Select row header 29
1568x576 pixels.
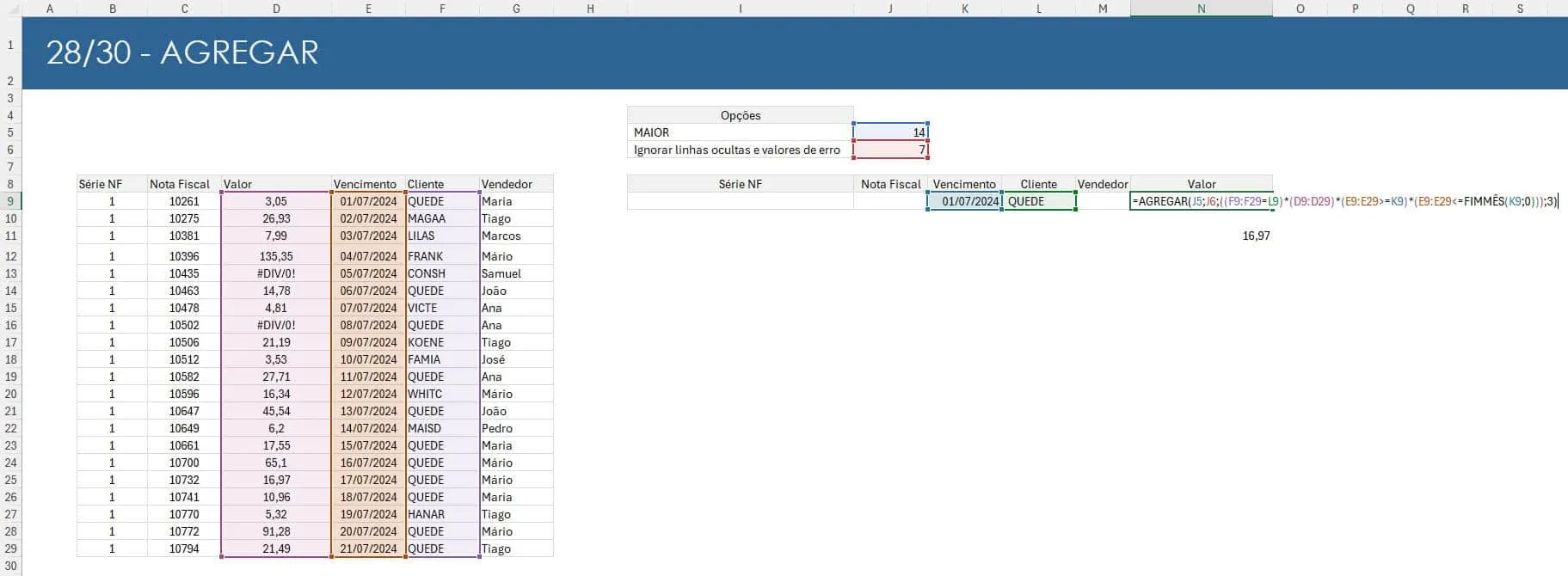click(11, 548)
